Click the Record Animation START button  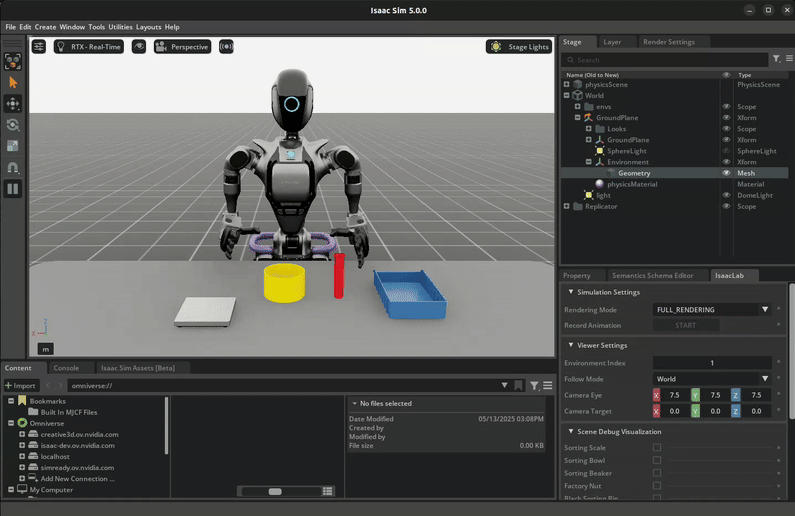685,325
